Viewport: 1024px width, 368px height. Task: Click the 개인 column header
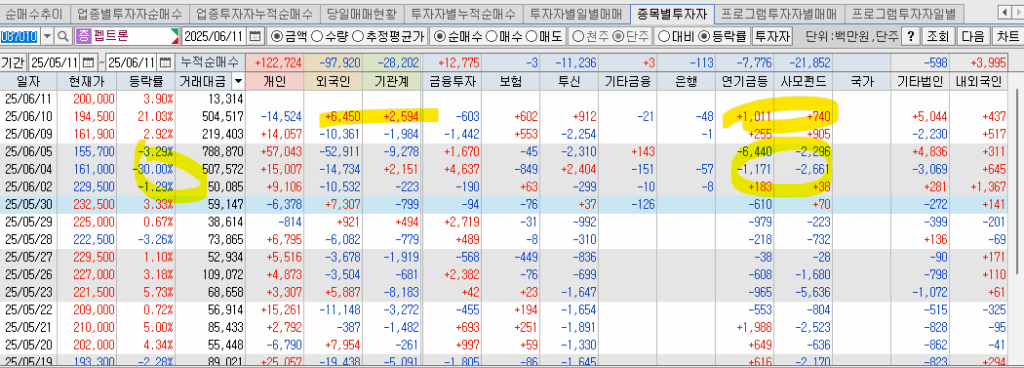point(275,82)
